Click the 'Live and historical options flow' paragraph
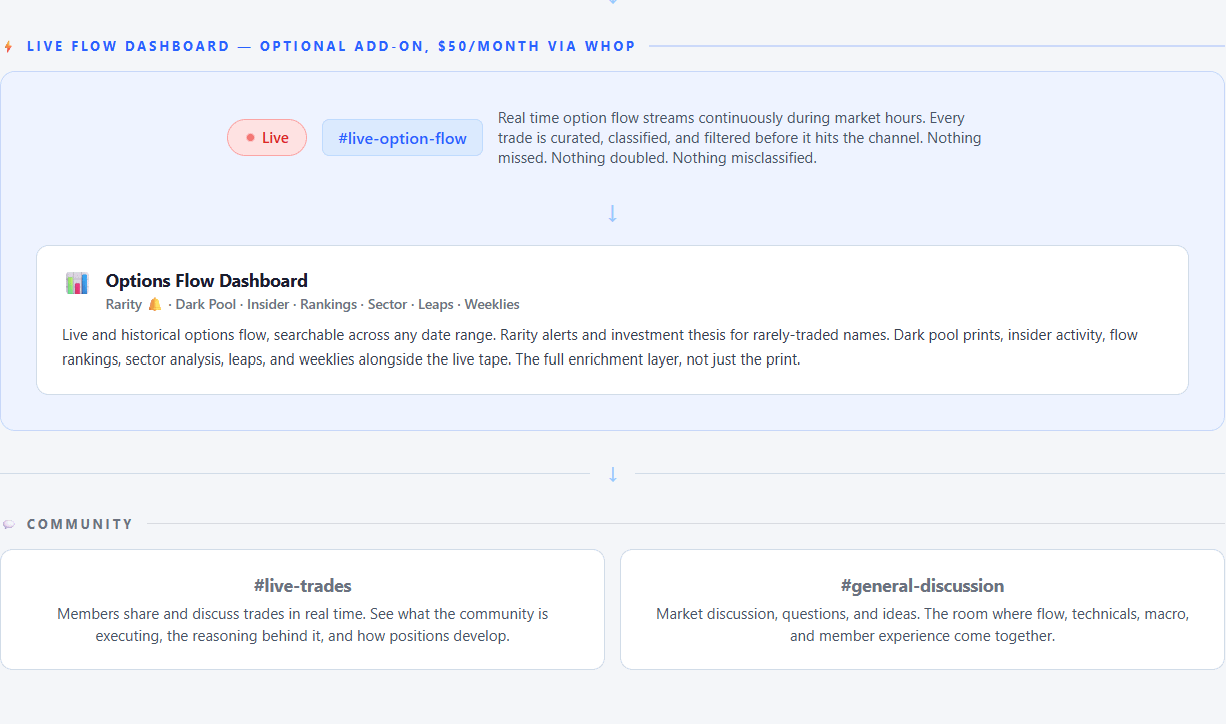 click(x=600, y=347)
